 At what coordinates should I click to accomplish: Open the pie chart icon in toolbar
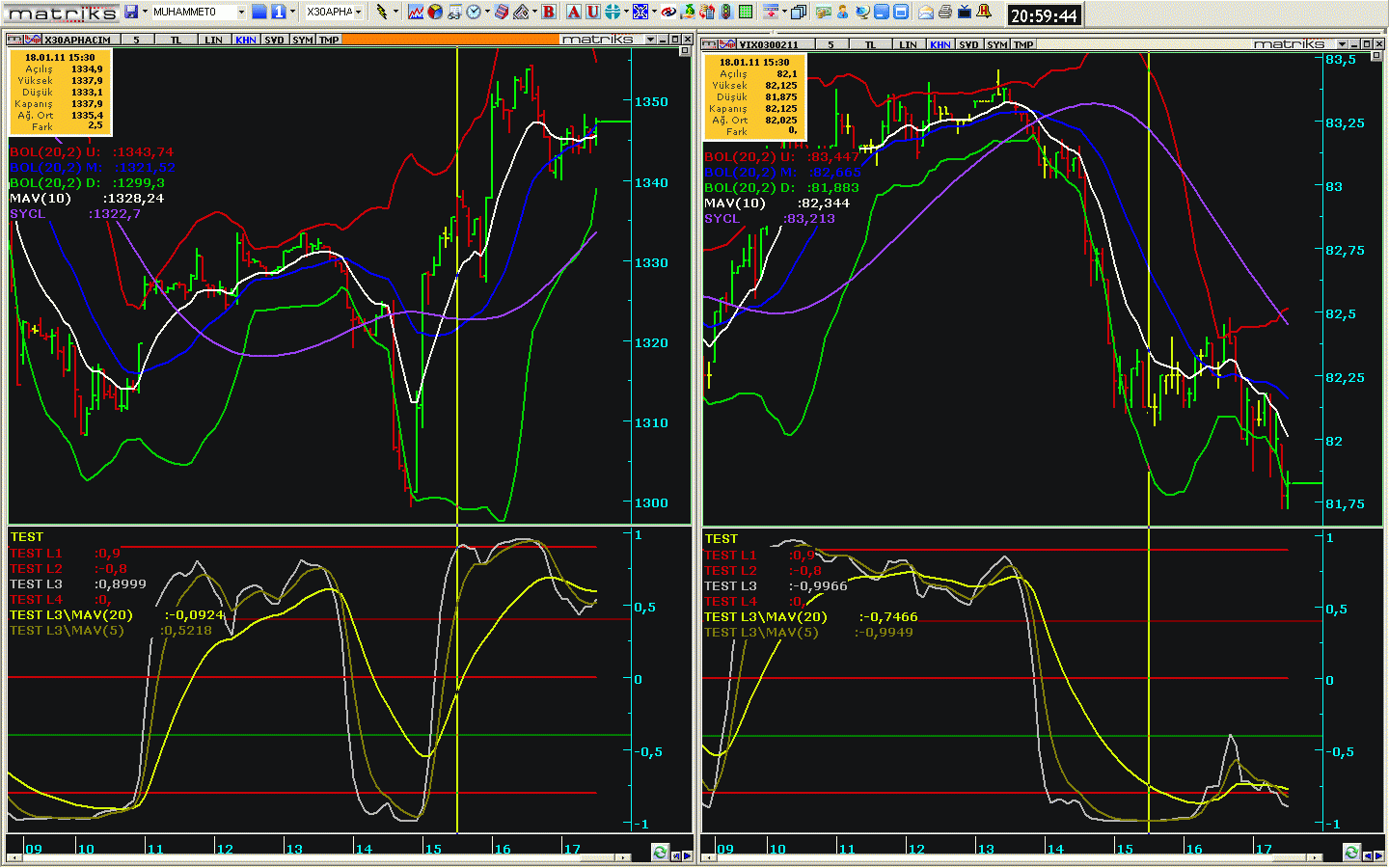(435, 12)
